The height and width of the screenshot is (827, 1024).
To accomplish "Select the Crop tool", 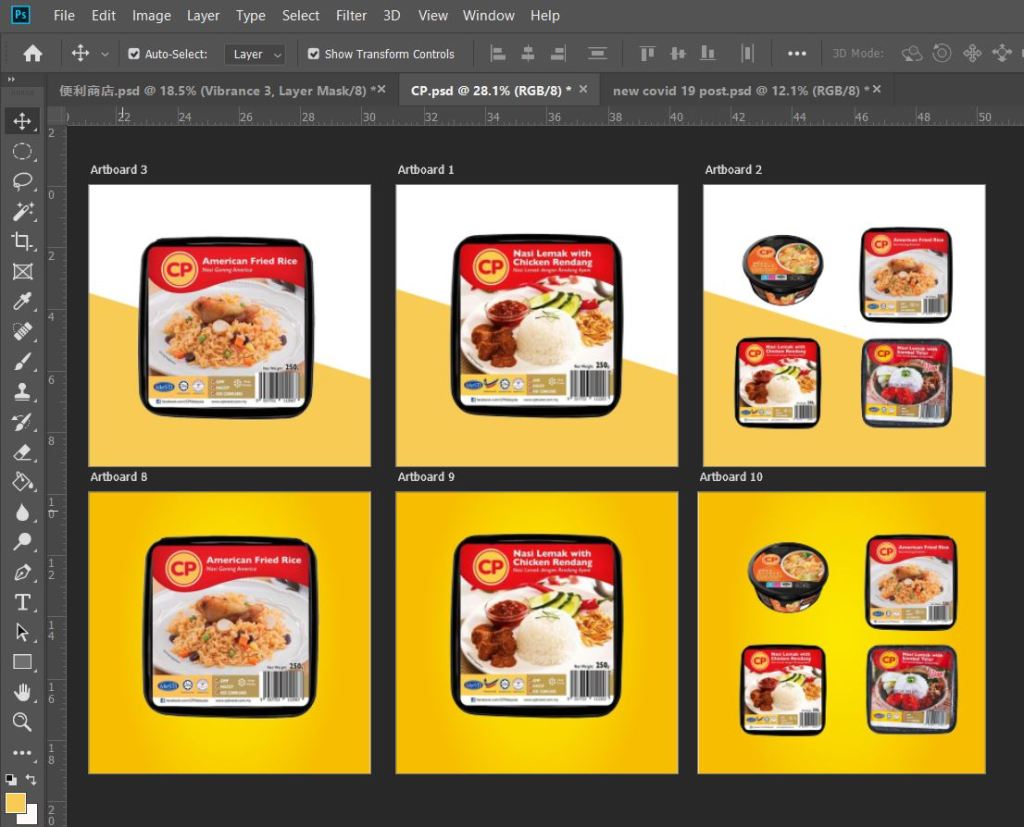I will coord(22,241).
